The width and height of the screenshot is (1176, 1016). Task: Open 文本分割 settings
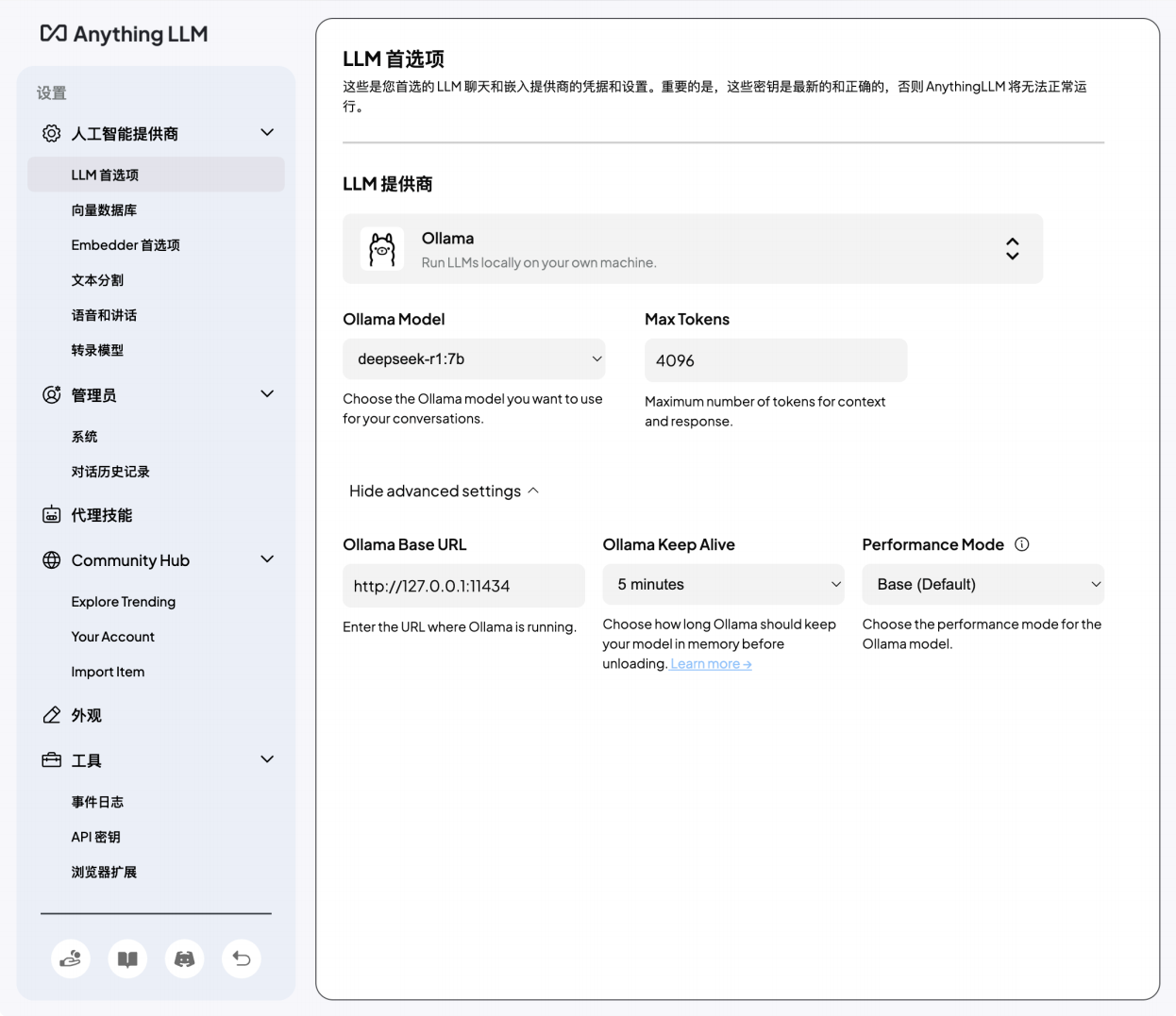tap(97, 280)
